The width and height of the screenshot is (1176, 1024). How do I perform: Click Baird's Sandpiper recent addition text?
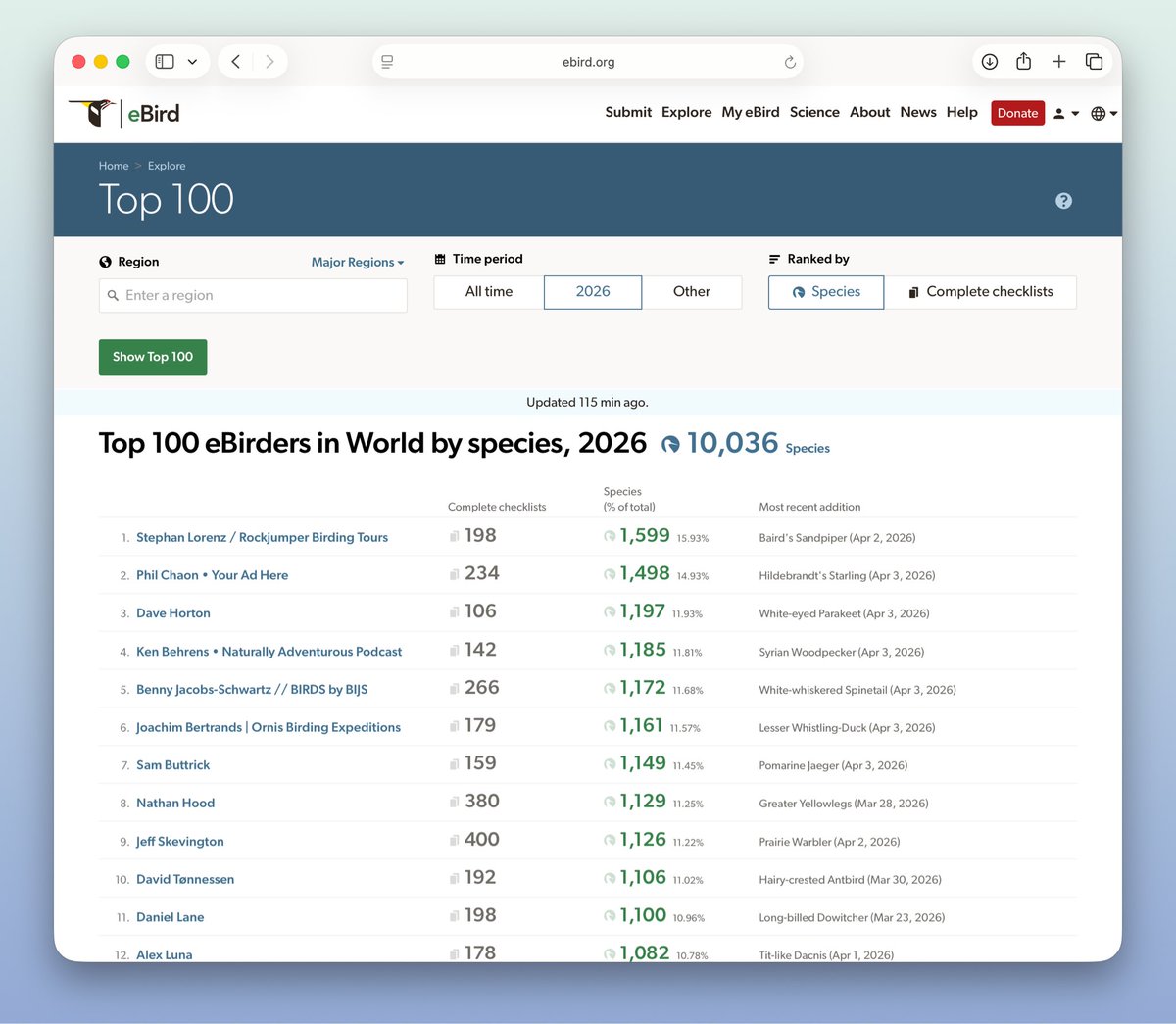837,538
